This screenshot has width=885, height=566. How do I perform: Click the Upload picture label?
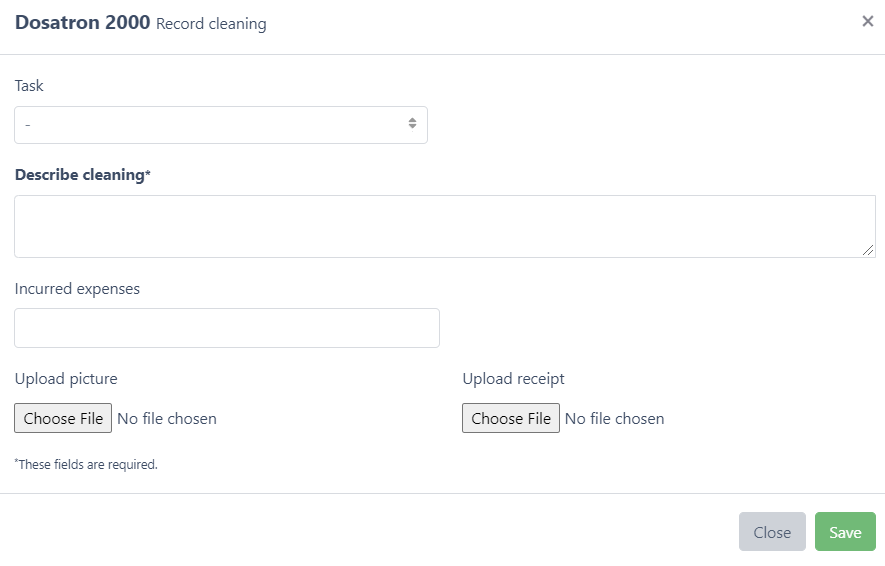[x=66, y=379]
